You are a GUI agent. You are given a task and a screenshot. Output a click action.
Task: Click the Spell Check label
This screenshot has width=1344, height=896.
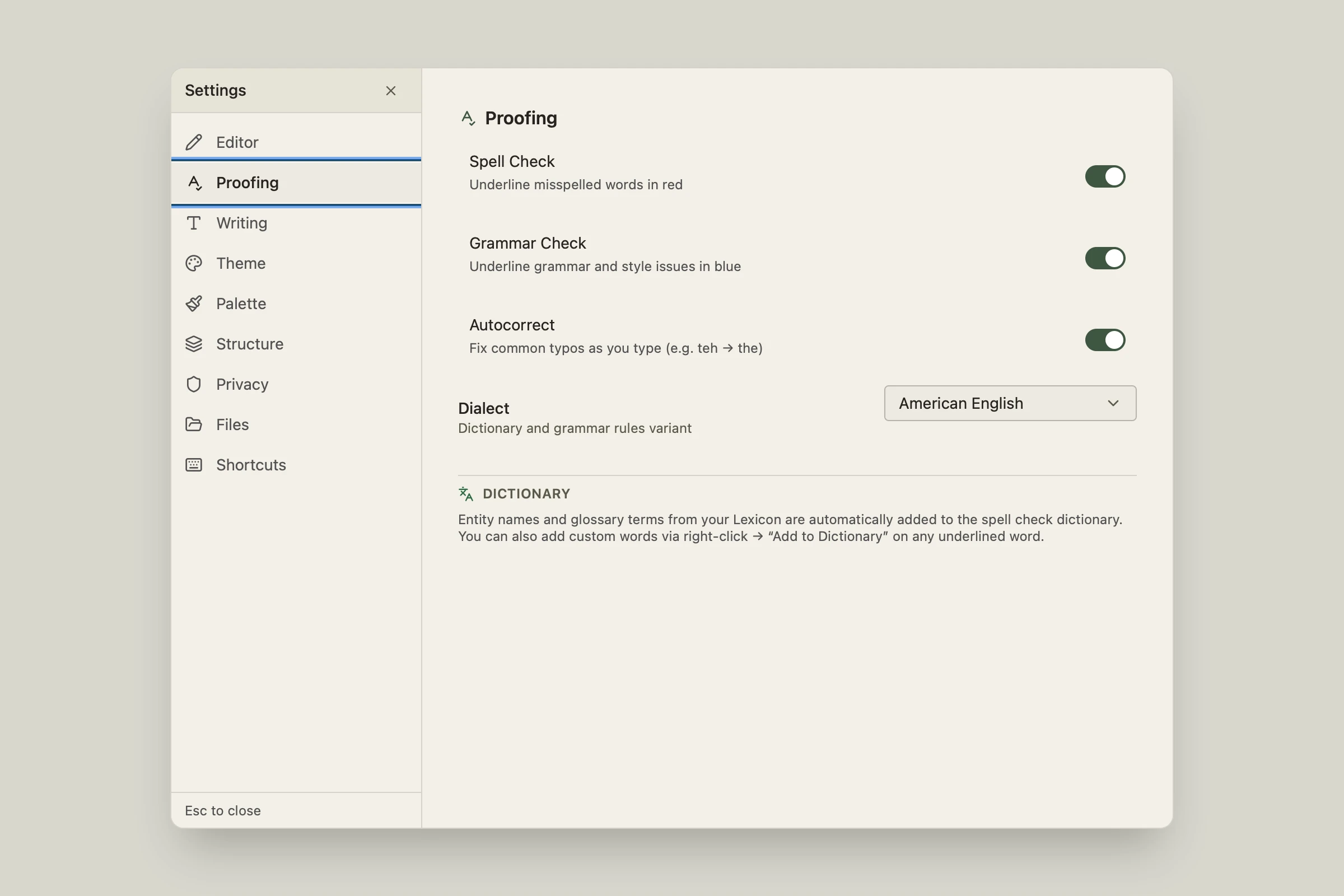pyautogui.click(x=511, y=162)
